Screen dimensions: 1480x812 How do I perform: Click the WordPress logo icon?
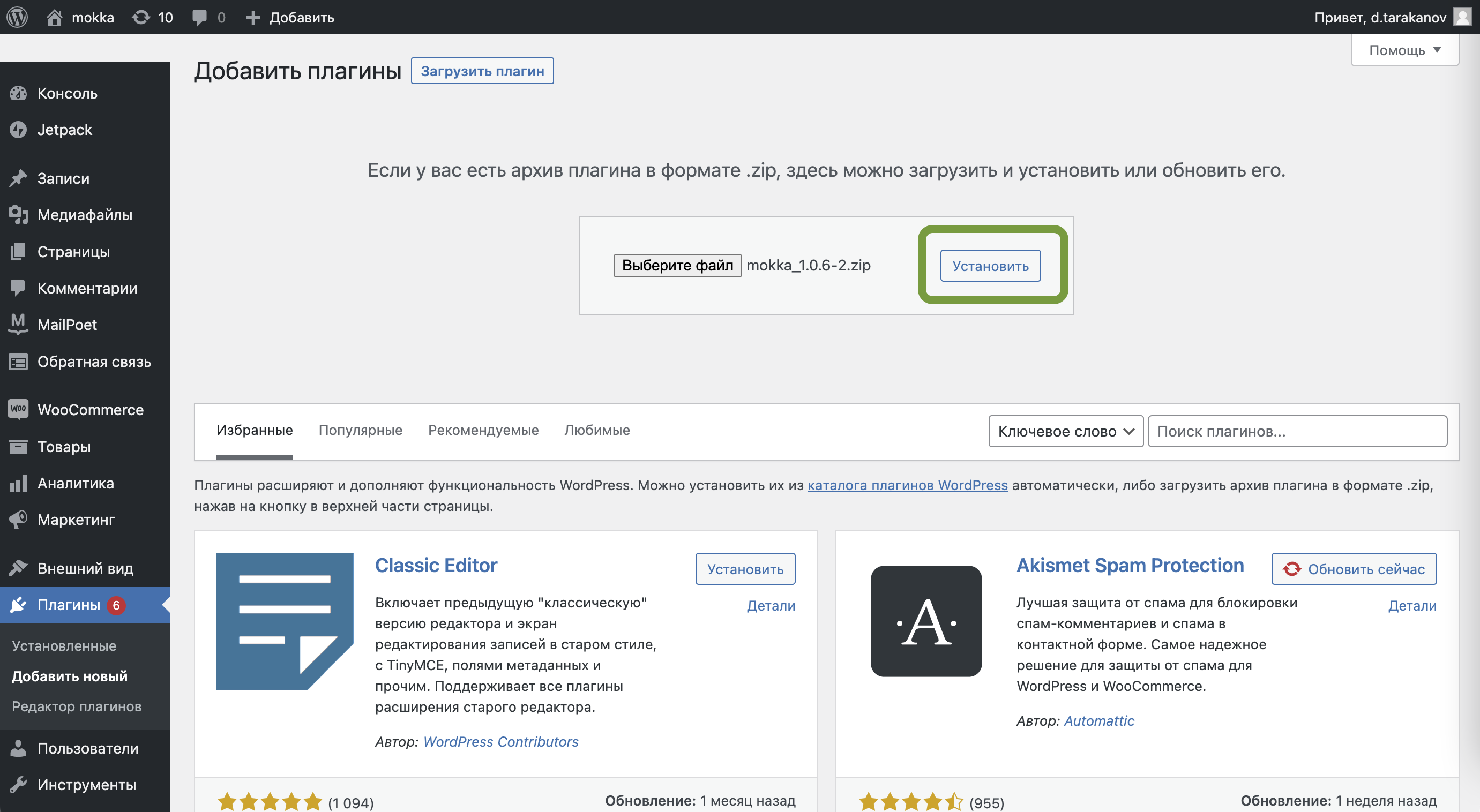(x=17, y=17)
